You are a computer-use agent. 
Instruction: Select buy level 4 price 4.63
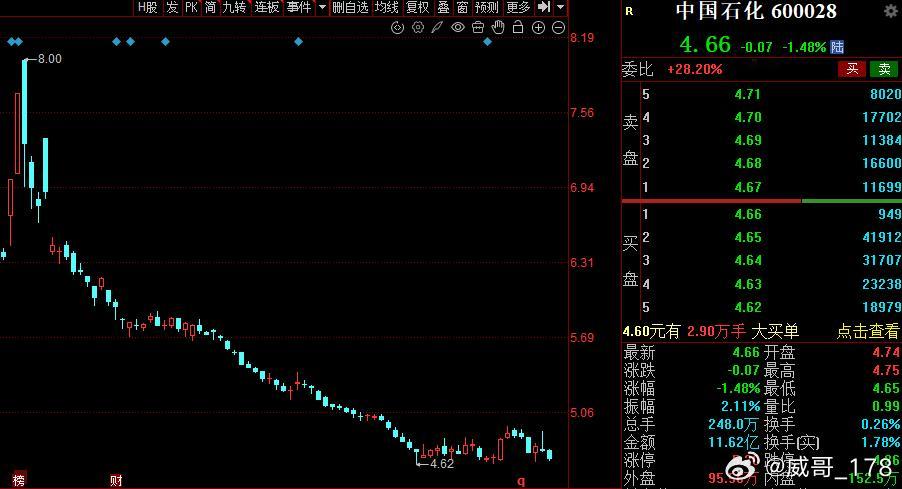point(748,284)
